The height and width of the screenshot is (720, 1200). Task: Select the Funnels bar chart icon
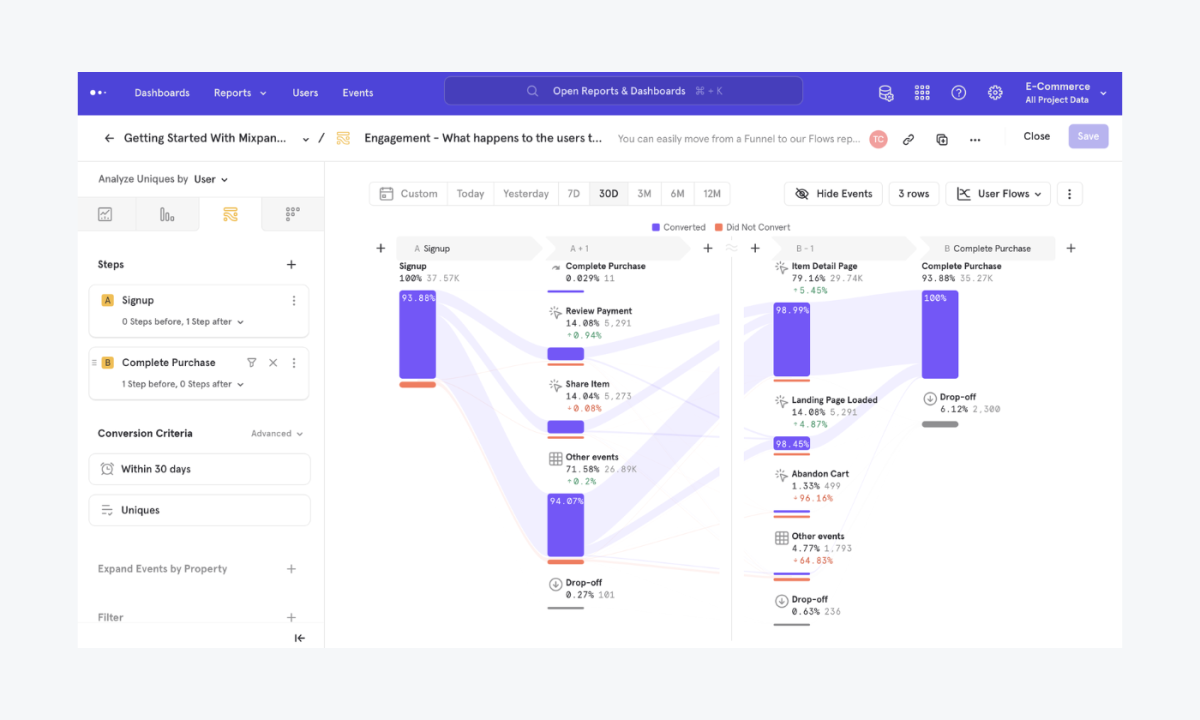pyautogui.click(x=167, y=214)
